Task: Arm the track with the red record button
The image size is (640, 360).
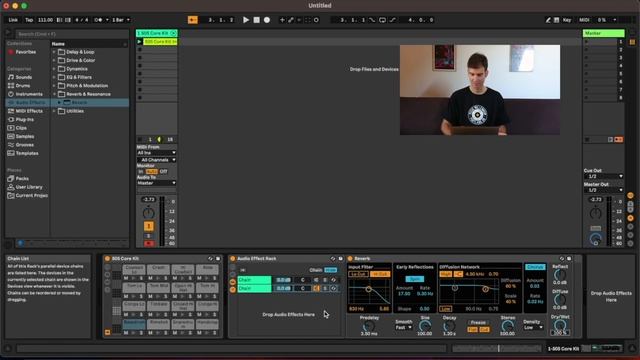Action: [149, 244]
